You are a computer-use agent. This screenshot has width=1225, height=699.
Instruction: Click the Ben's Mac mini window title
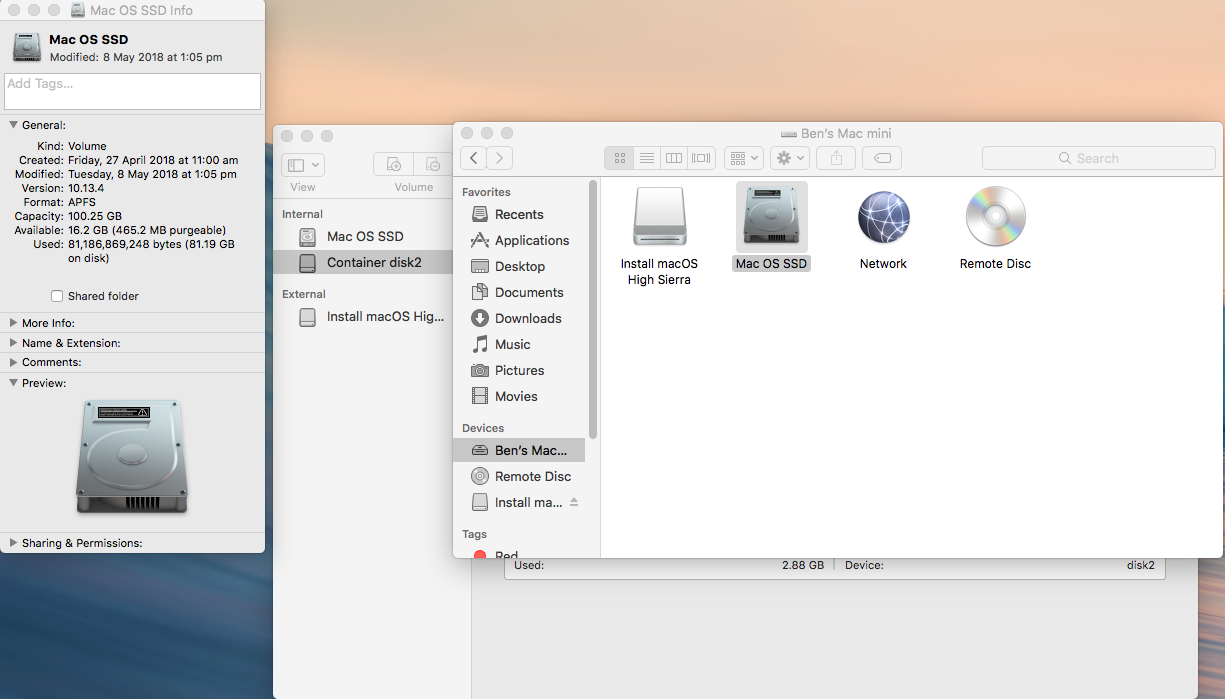pyautogui.click(x=846, y=133)
